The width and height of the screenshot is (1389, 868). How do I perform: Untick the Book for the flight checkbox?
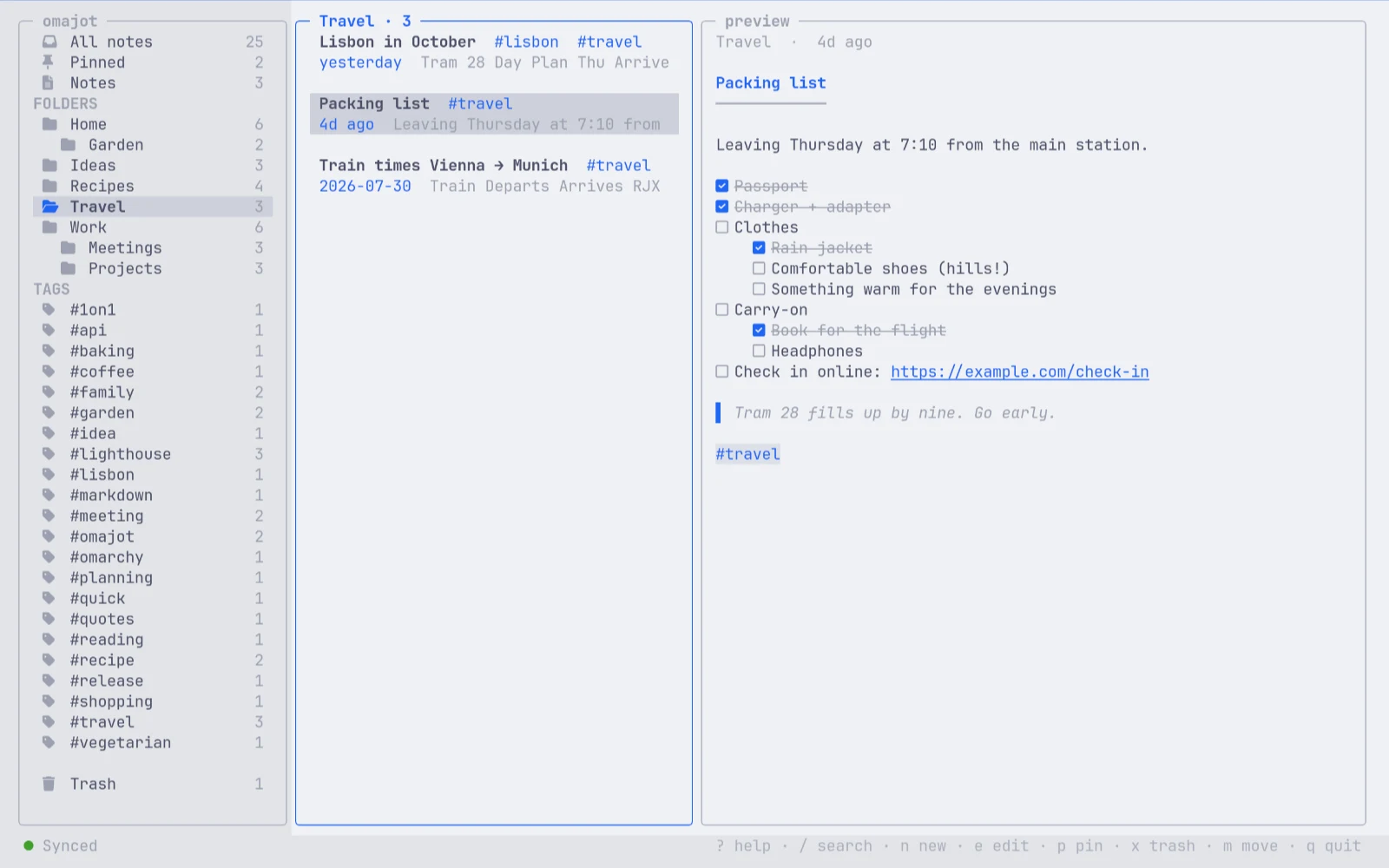click(x=759, y=331)
